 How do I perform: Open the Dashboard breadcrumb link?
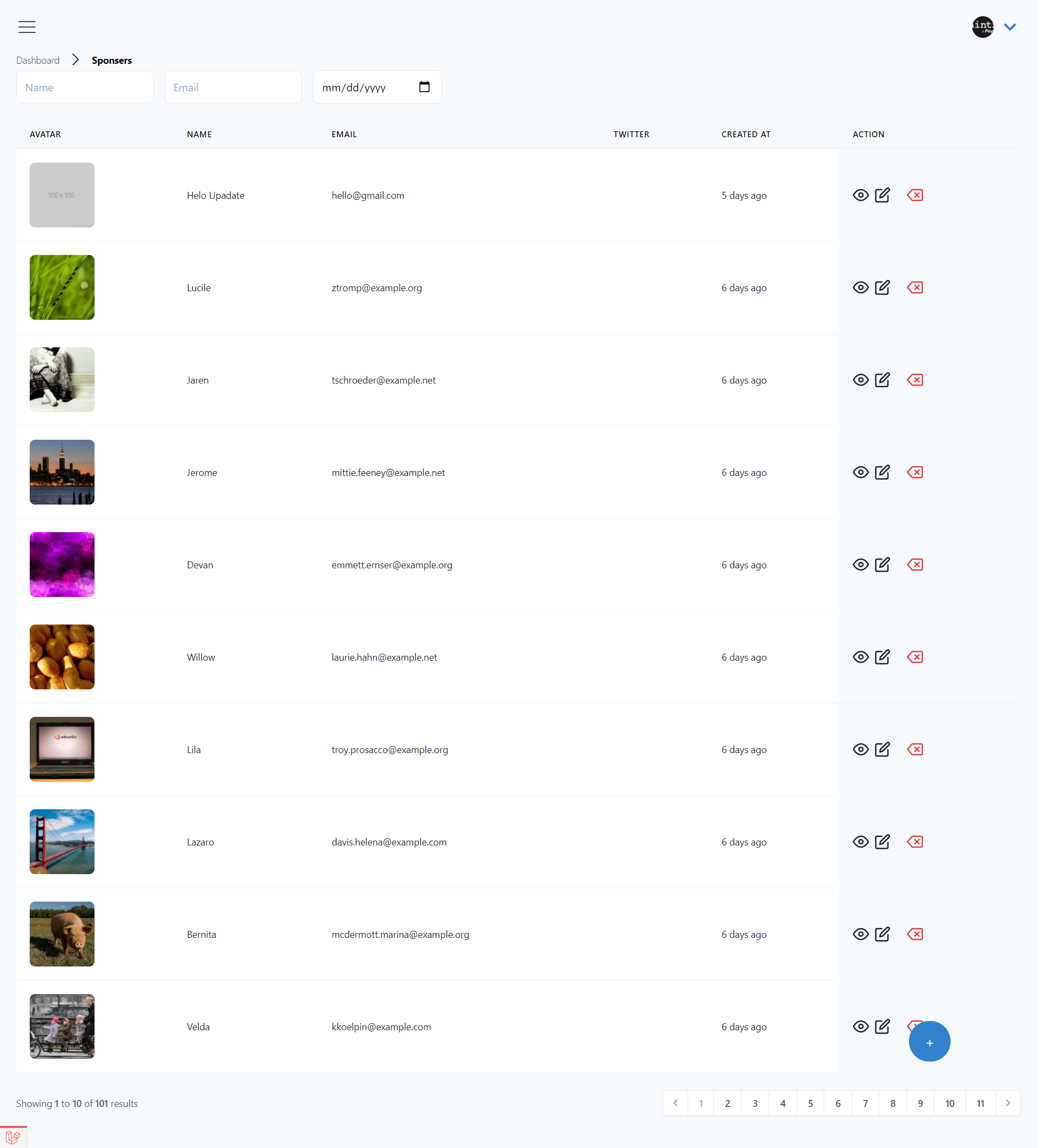[38, 61]
